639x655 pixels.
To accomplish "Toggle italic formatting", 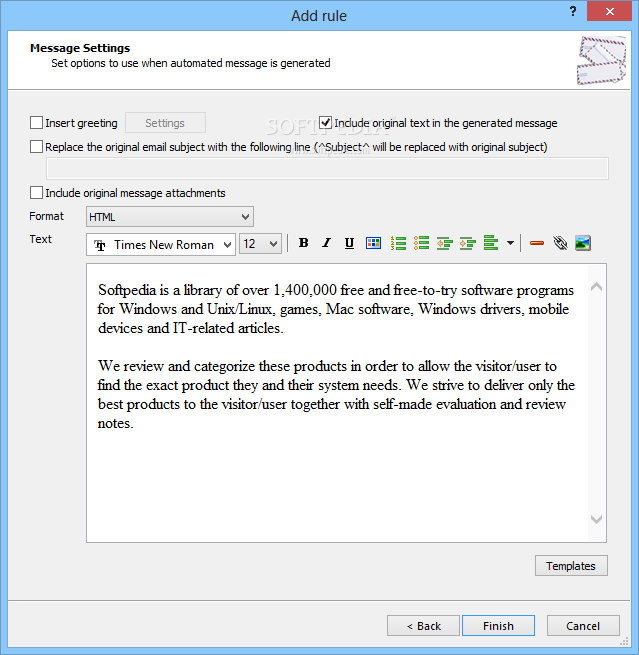I will [326, 243].
